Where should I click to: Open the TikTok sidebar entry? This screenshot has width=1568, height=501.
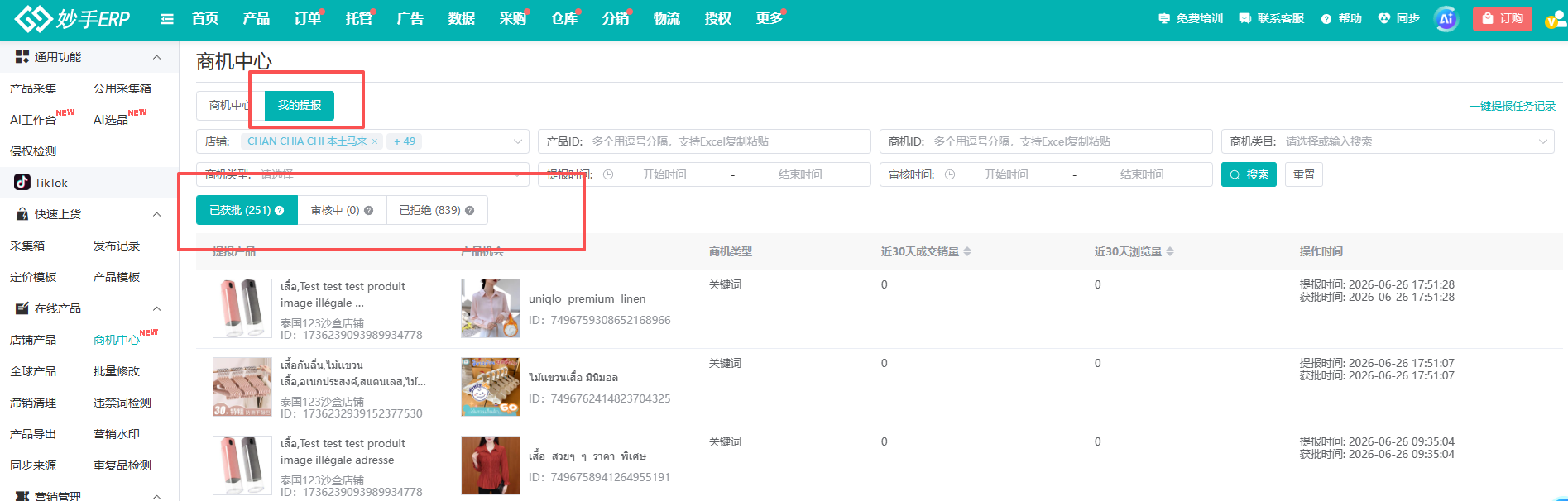(41, 183)
